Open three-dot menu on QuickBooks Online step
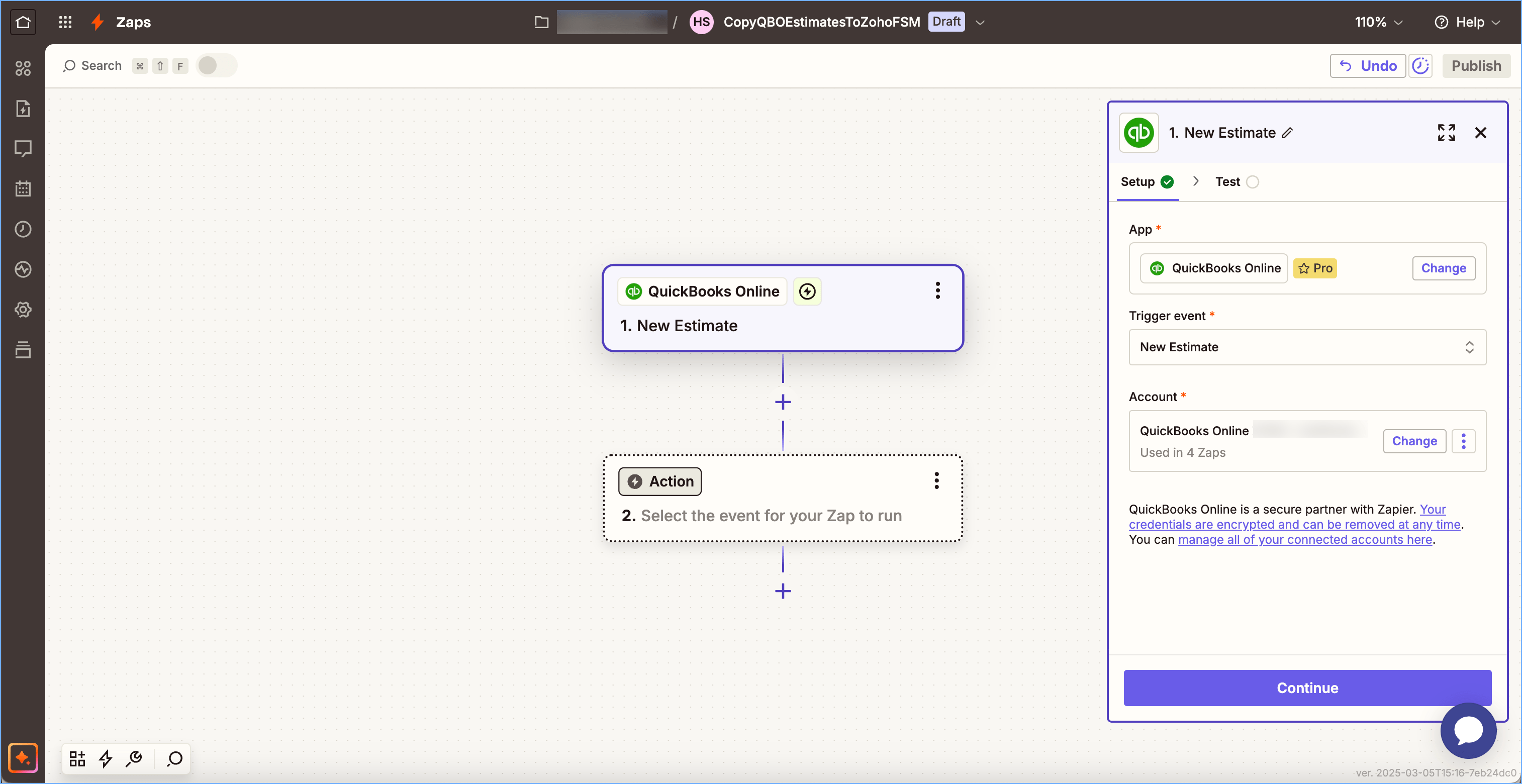 [x=937, y=290]
